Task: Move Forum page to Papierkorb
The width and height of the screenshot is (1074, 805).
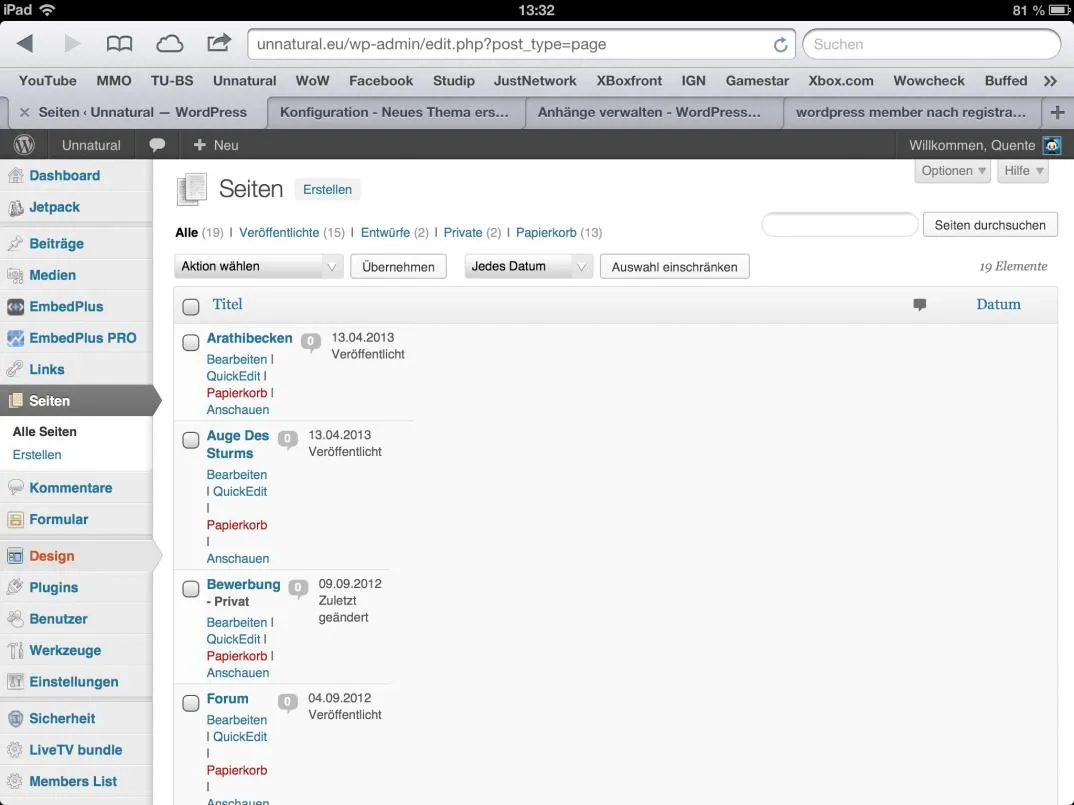Action: pos(237,770)
